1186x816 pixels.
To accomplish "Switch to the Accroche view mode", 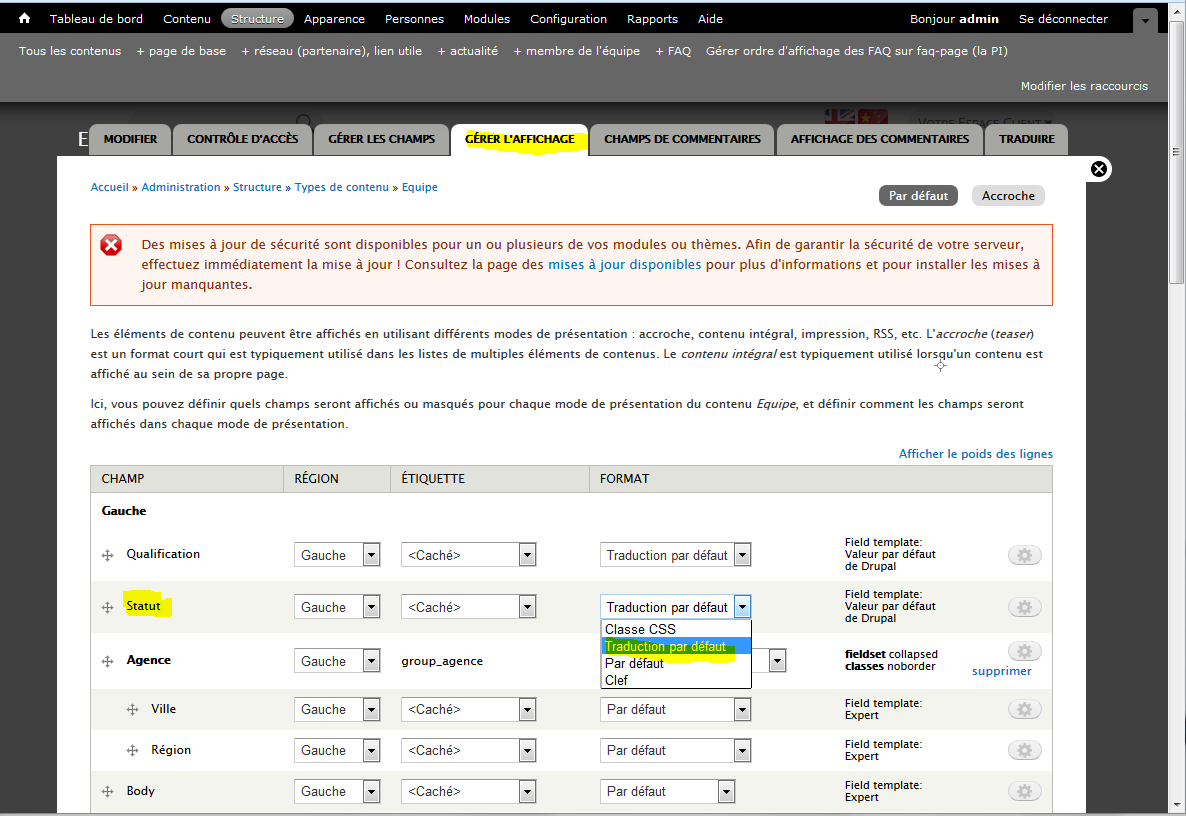I will [1007, 196].
